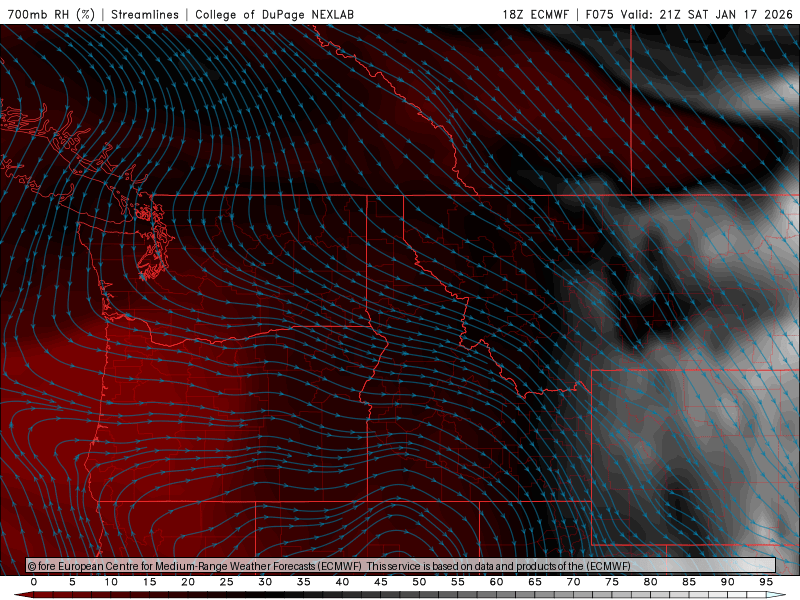This screenshot has height=600, width=800.
Task: Click the "Streamlines" header label
Action: 145,14
